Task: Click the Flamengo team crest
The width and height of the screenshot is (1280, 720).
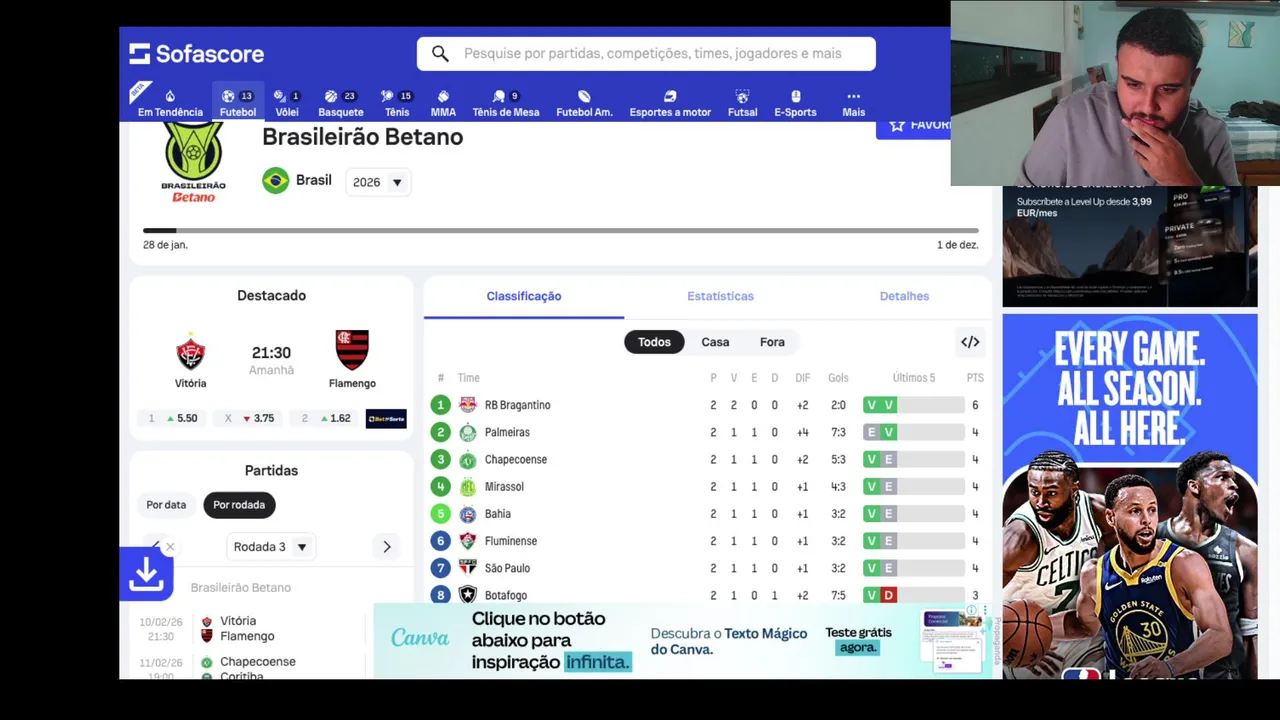Action: (x=352, y=350)
